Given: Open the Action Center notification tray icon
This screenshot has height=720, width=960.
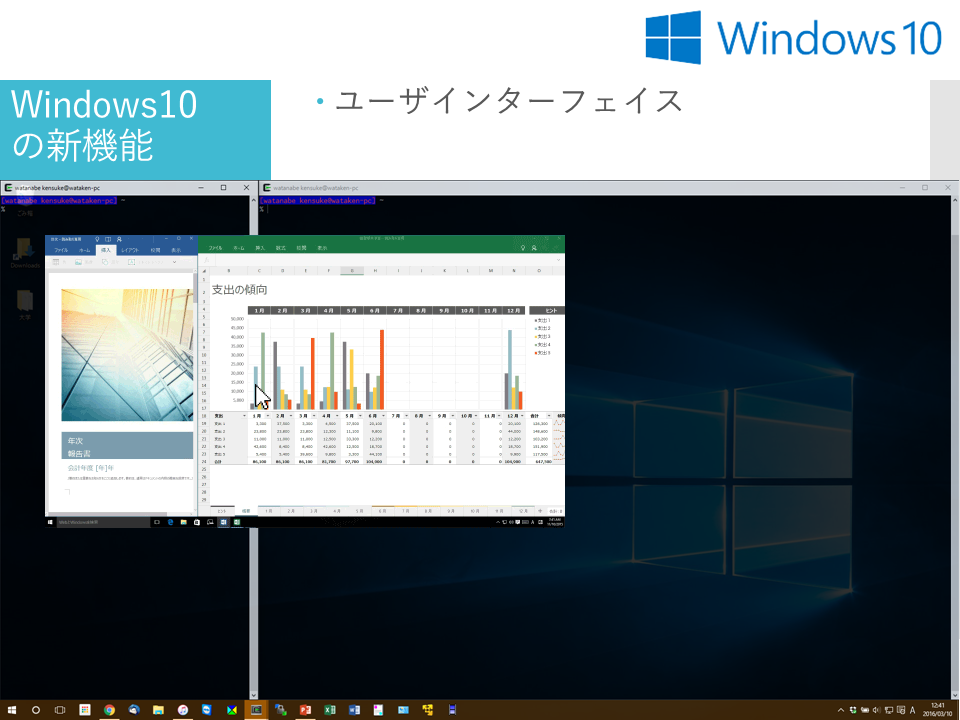Looking at the screenshot, I should [901, 711].
